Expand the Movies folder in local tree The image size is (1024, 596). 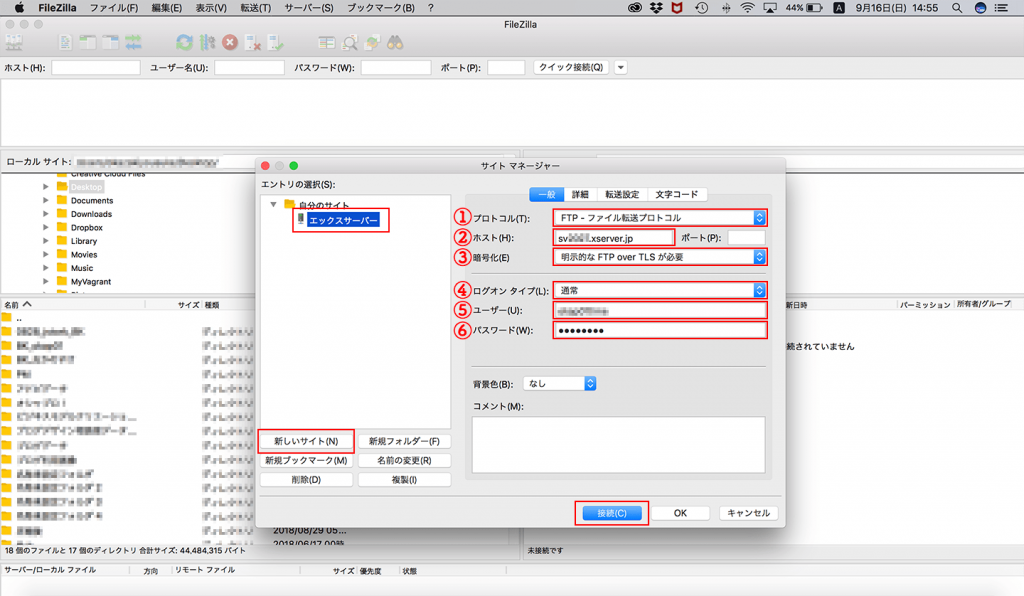coord(46,254)
